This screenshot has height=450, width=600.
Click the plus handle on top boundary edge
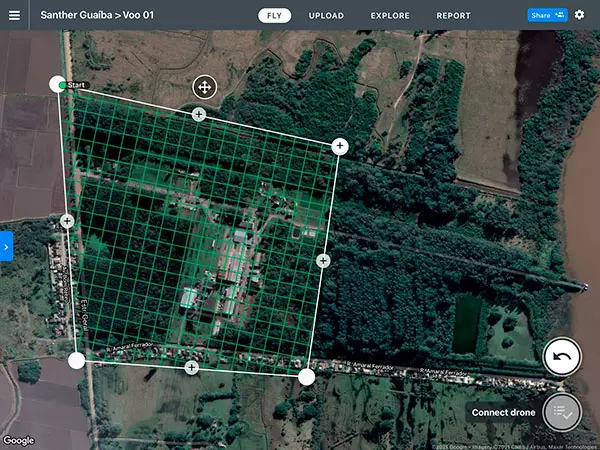pos(198,114)
